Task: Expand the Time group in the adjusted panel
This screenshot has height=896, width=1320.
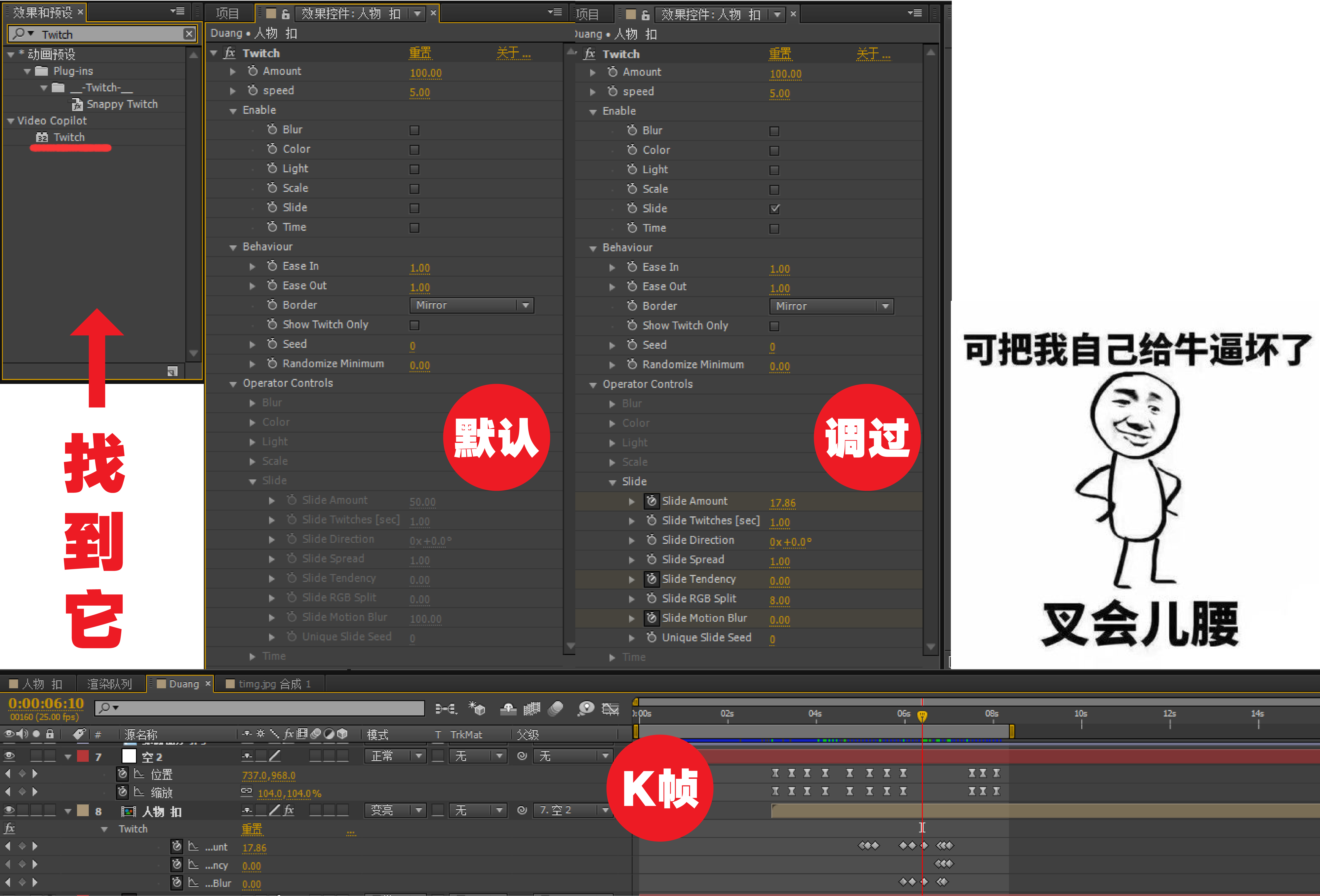Action: click(x=612, y=658)
